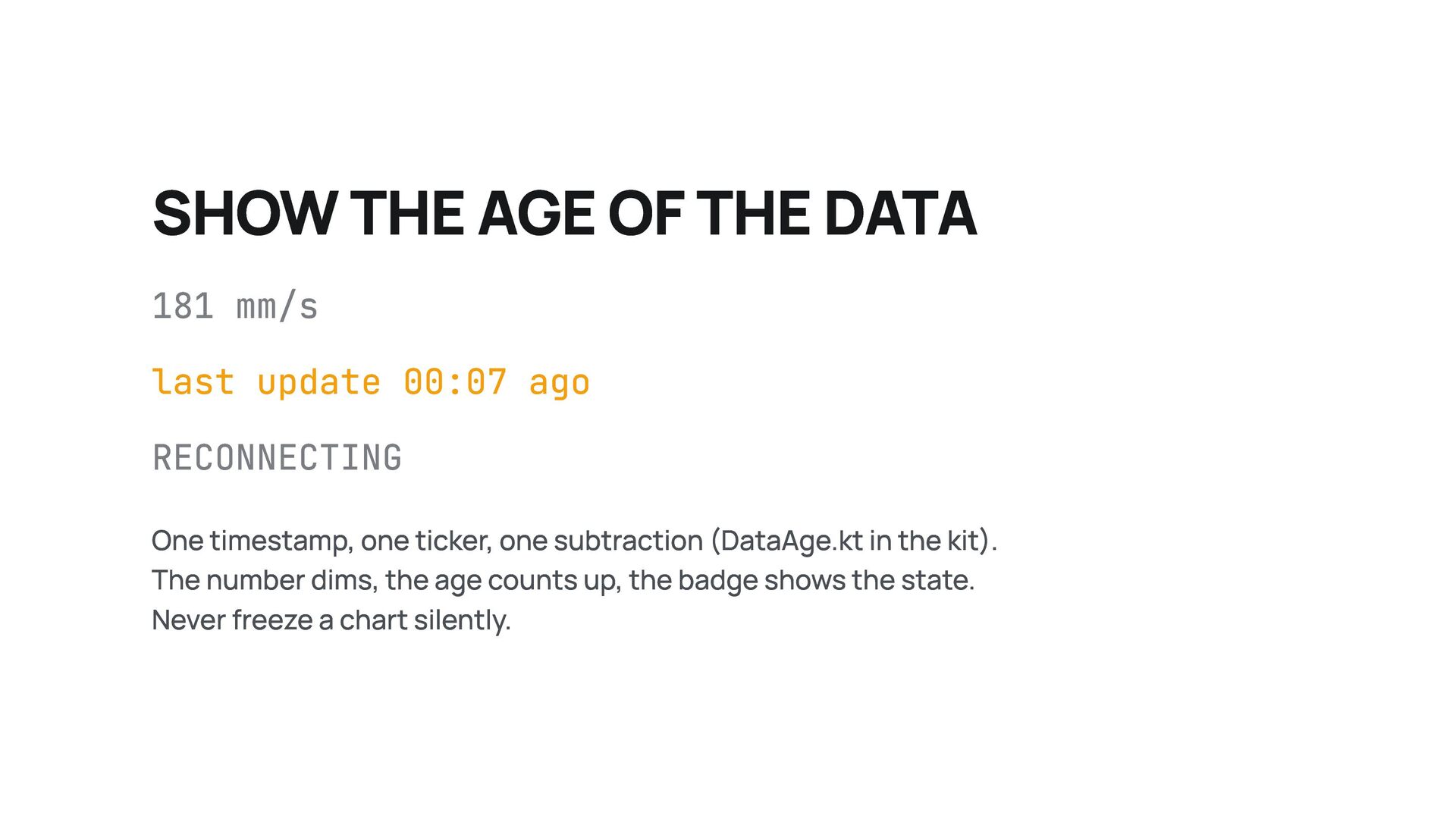Select the dimmed '181 mm/s' reading
Image resolution: width=1456 pixels, height=819 pixels.
[x=235, y=307]
